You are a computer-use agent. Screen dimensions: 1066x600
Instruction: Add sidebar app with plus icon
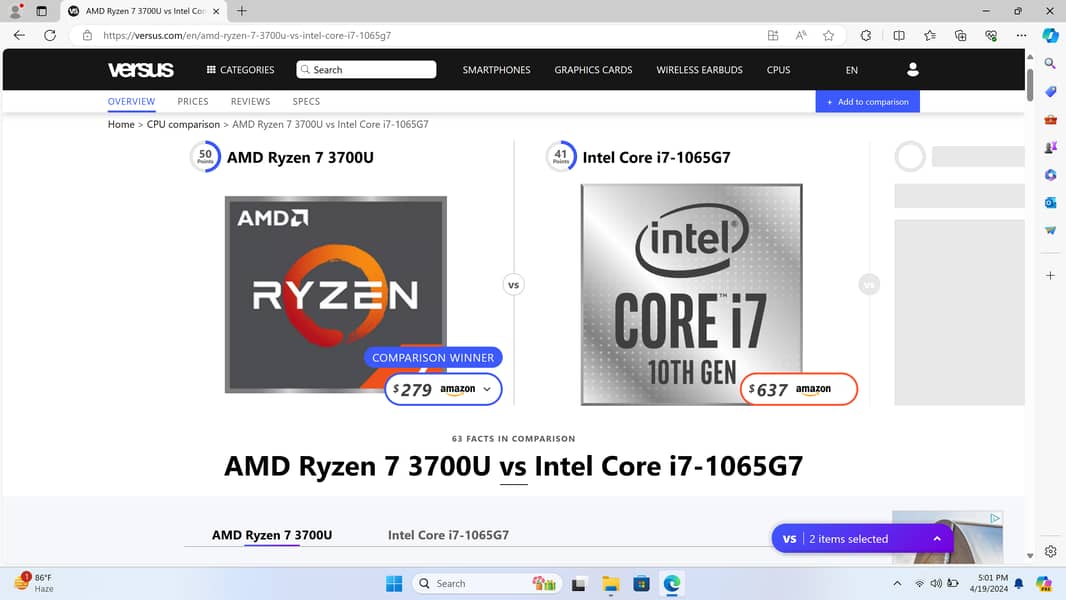tap(1050, 275)
